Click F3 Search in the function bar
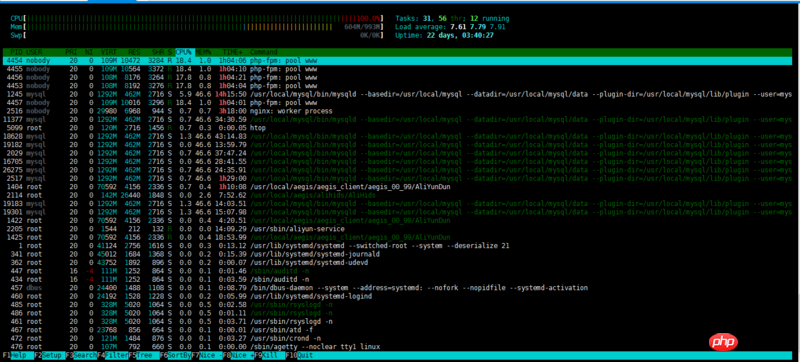The height and width of the screenshot is (362, 800). point(81,355)
